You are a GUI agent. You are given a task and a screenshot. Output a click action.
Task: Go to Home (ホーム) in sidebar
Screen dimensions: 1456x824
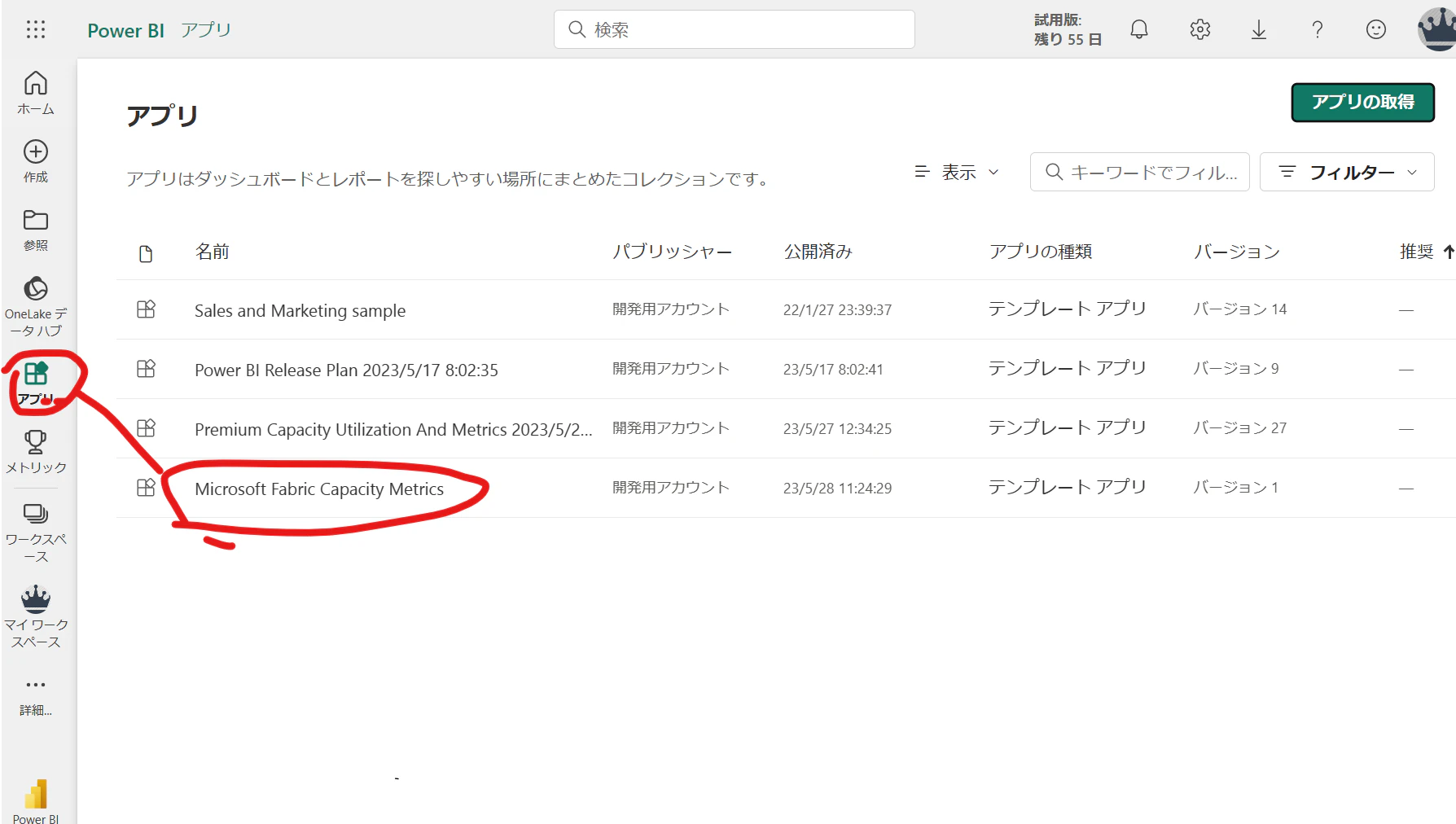tap(36, 93)
